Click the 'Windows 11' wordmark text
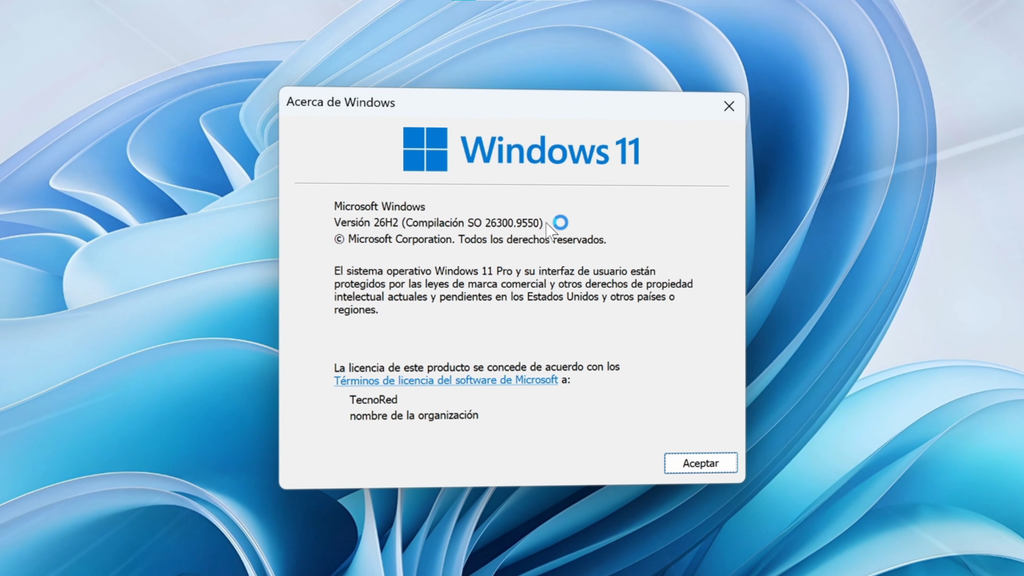The width and height of the screenshot is (1024, 576). [x=551, y=150]
